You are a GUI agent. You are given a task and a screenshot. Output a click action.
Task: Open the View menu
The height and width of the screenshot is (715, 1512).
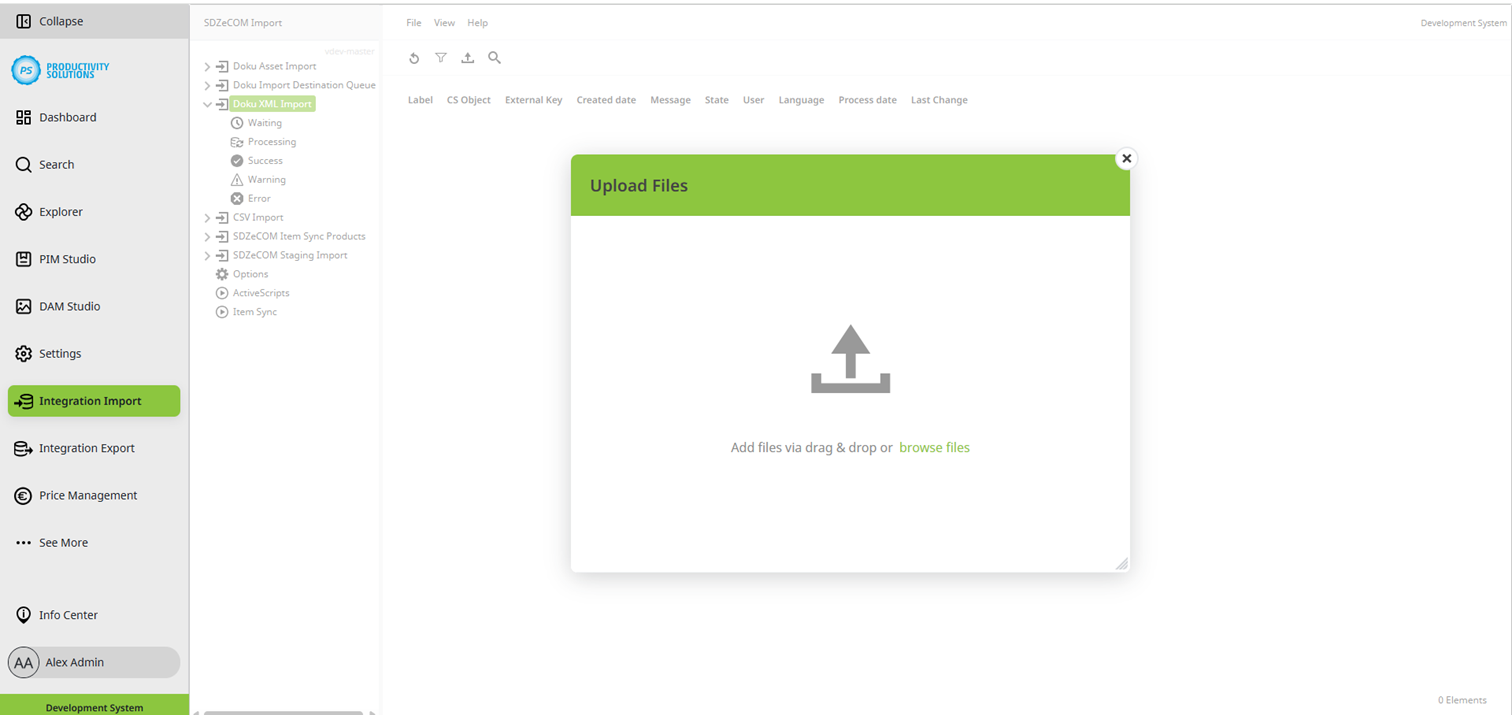[444, 22]
